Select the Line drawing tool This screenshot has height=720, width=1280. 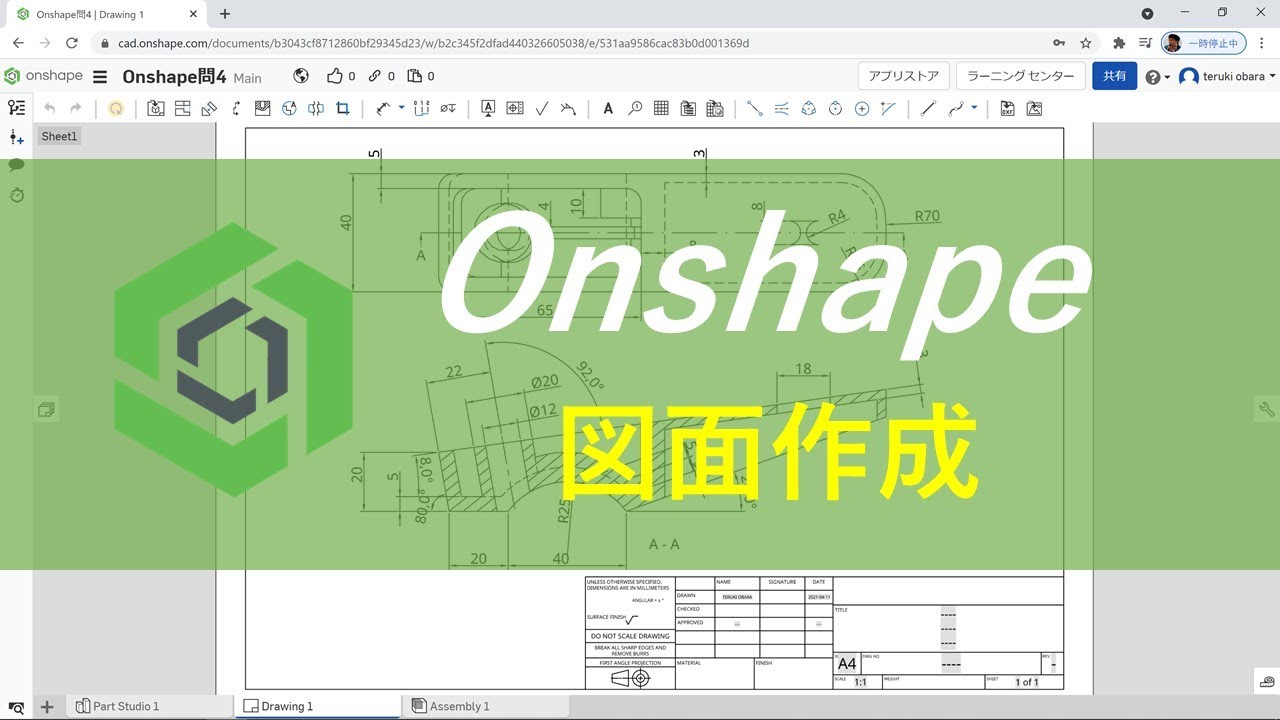pyautogui.click(x=928, y=108)
